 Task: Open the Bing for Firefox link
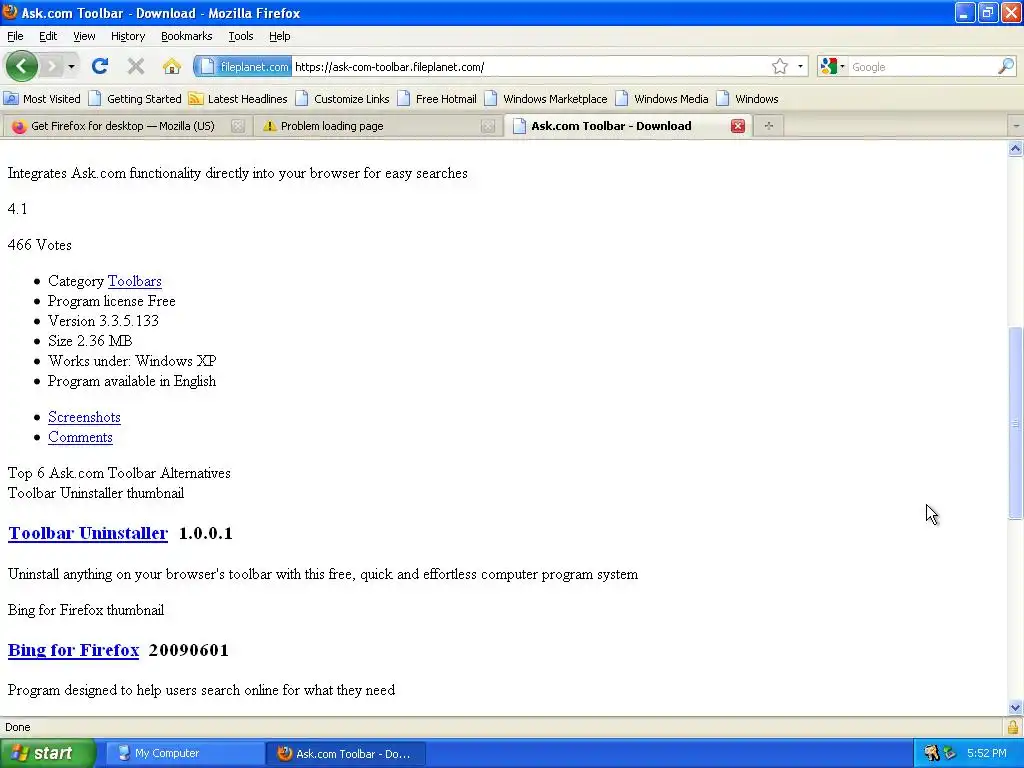click(x=74, y=650)
